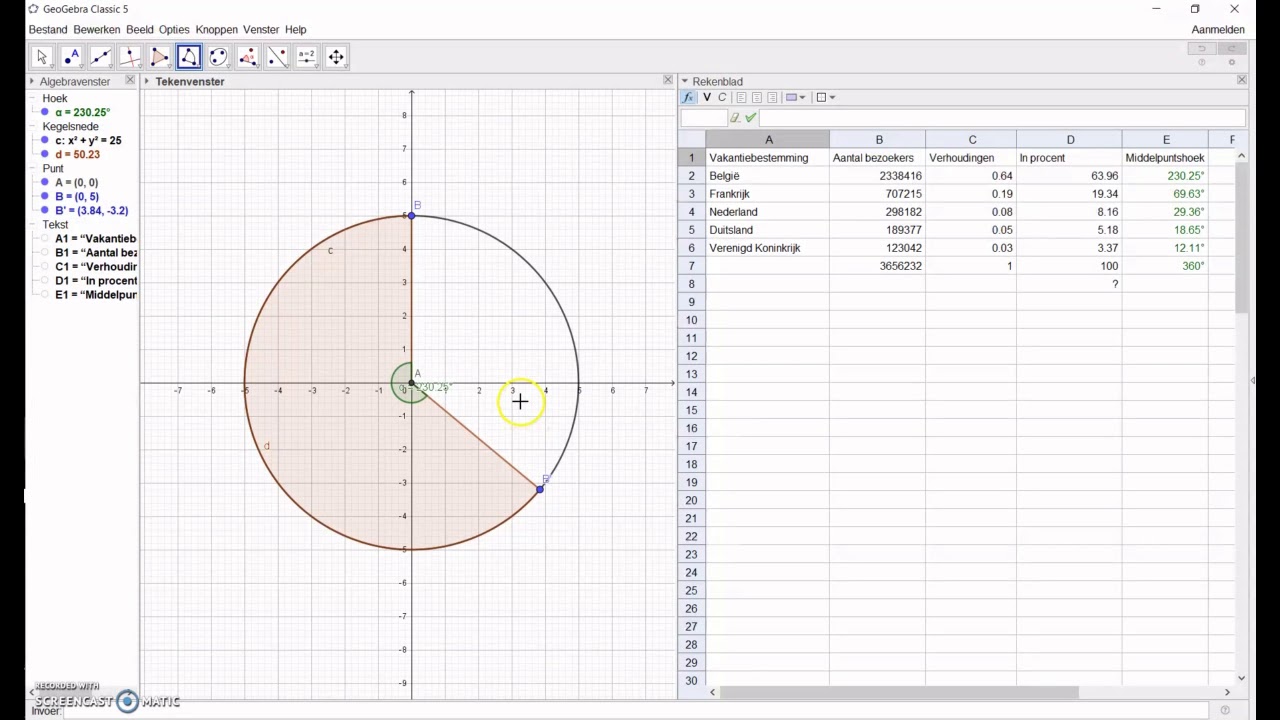Apply bold (V) formatting in spreadsheet

707,97
